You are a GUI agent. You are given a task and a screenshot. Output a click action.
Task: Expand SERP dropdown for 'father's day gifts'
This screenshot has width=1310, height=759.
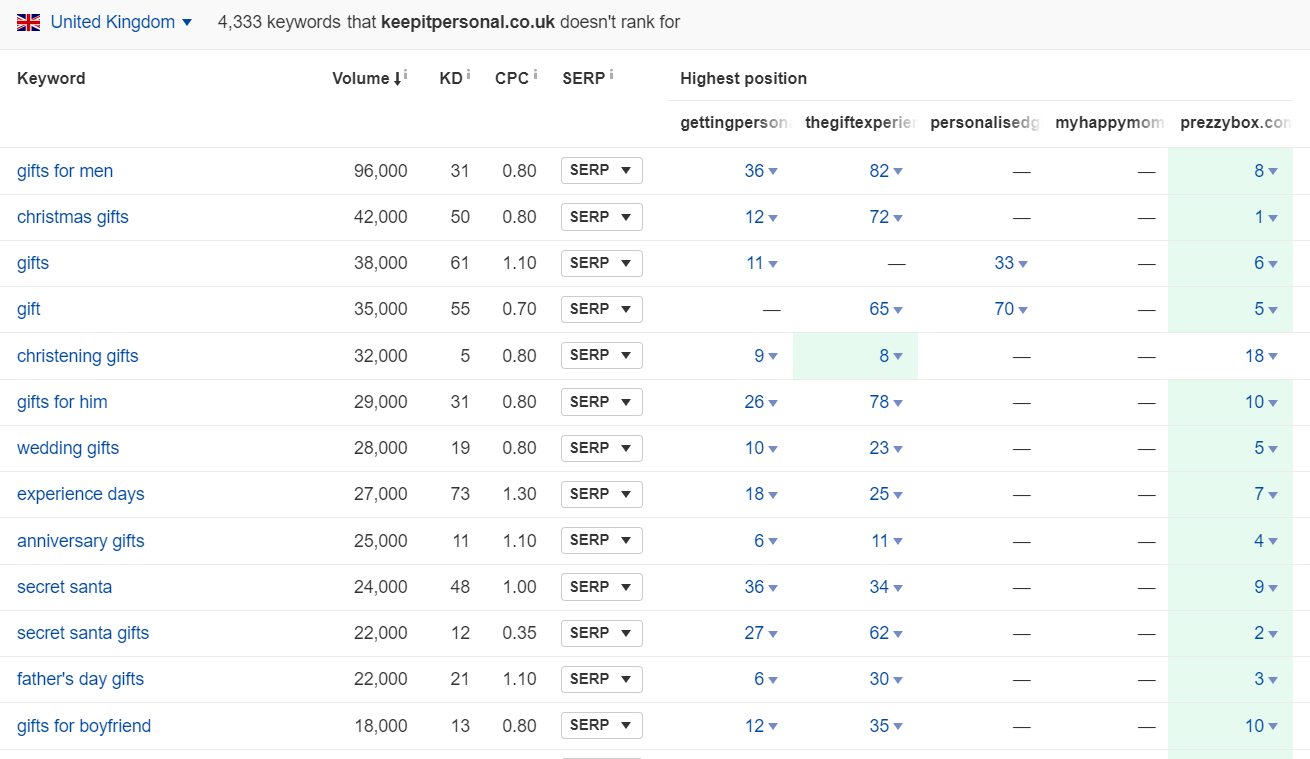pyautogui.click(x=601, y=679)
